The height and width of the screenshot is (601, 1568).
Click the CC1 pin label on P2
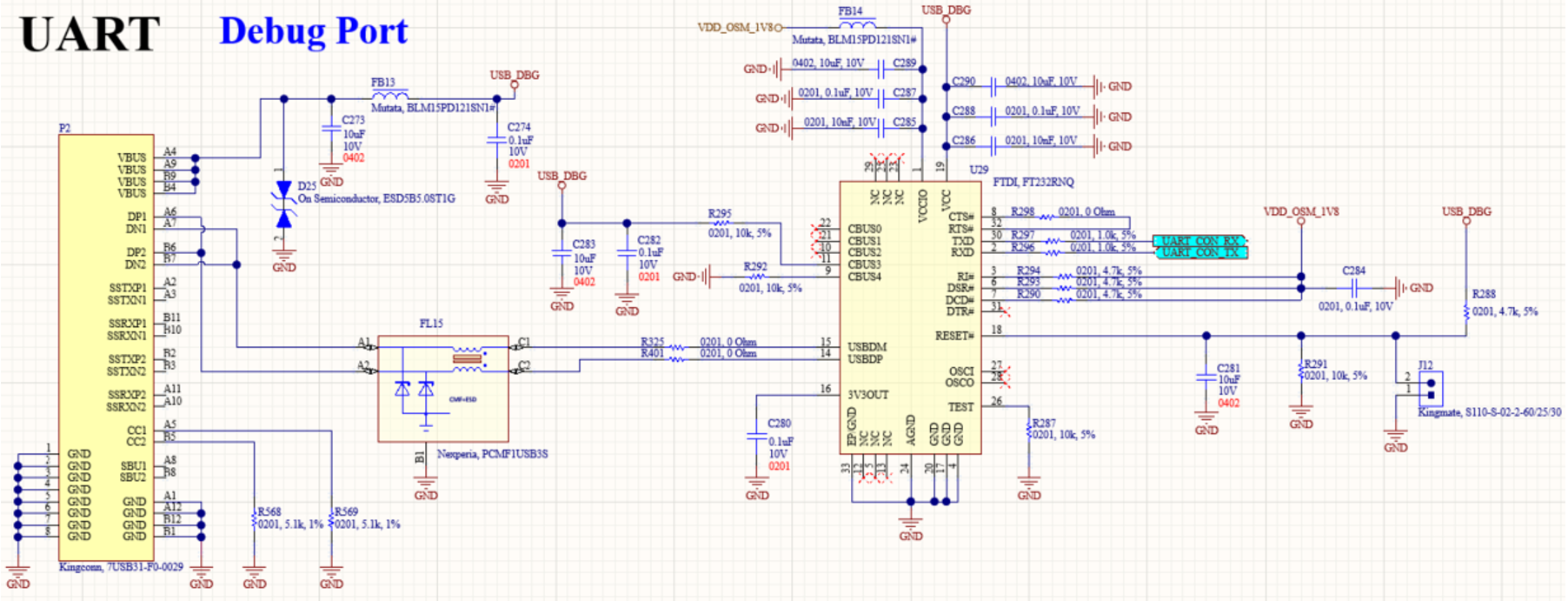(x=136, y=431)
